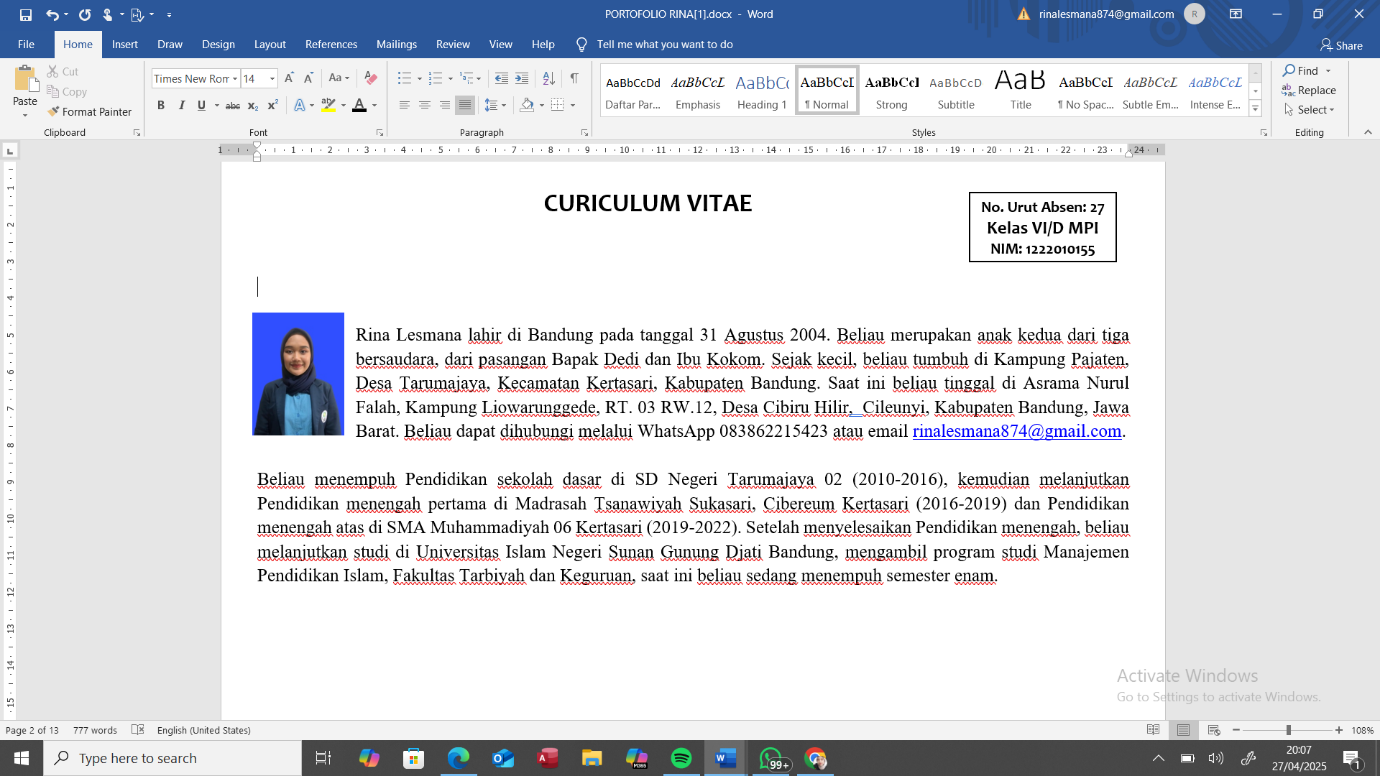Click the Format Painter tool

tap(90, 112)
